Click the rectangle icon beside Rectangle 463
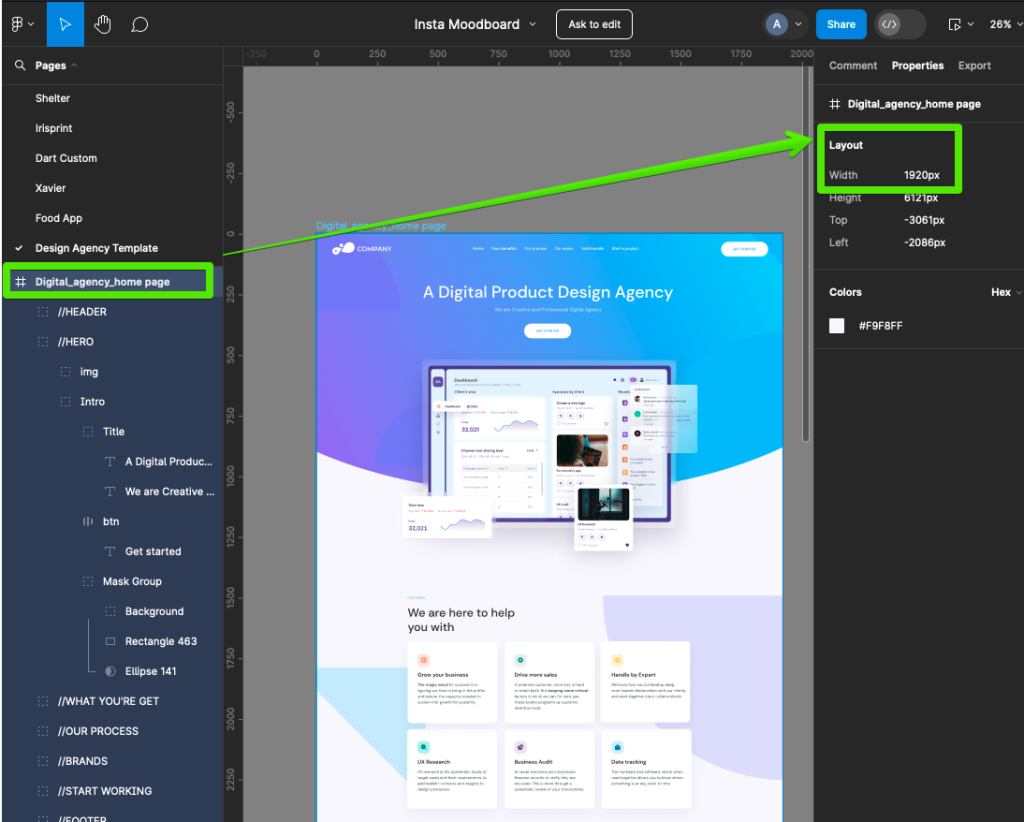Viewport: 1024px width, 822px height. tap(109, 641)
